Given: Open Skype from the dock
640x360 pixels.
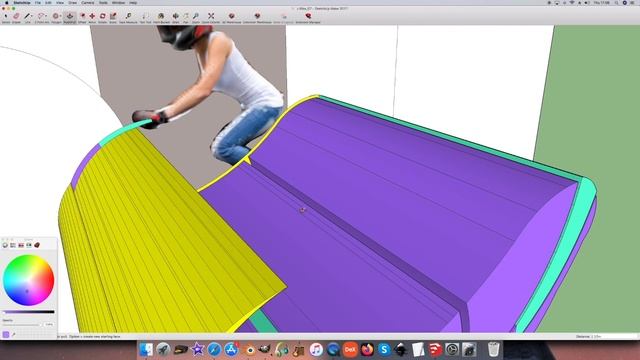Looking at the screenshot, I should click(384, 350).
